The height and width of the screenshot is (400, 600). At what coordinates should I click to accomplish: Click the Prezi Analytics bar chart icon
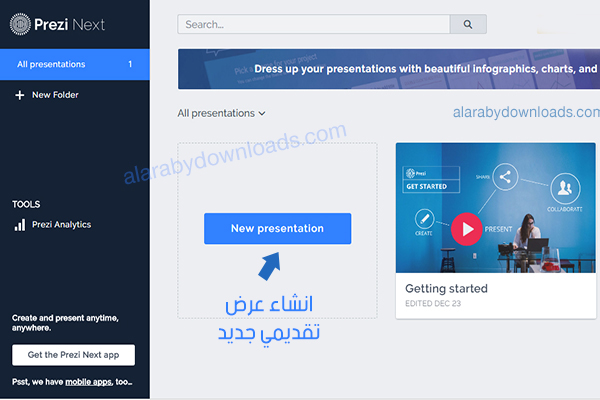coord(20,225)
